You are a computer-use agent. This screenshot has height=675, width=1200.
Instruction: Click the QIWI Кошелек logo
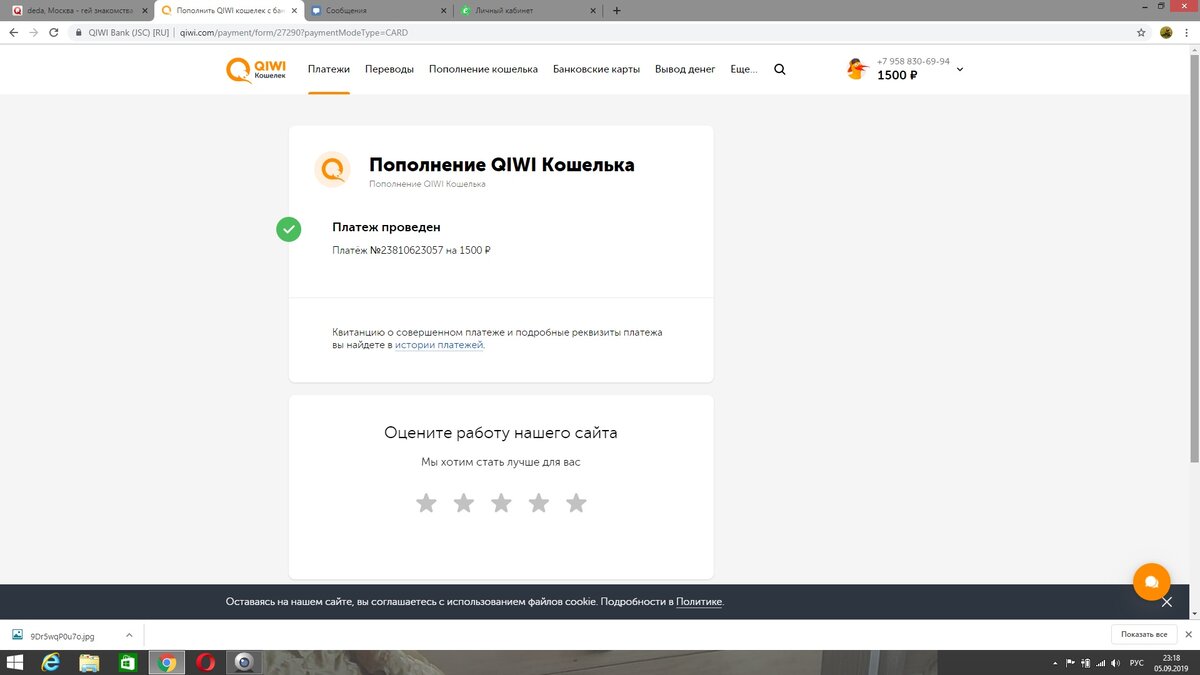tap(257, 70)
